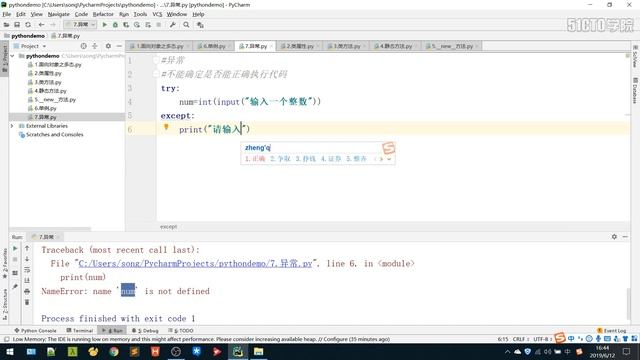Toggle soft-wrap in Run console
This screenshot has height=360, width=640.
tap(27, 270)
